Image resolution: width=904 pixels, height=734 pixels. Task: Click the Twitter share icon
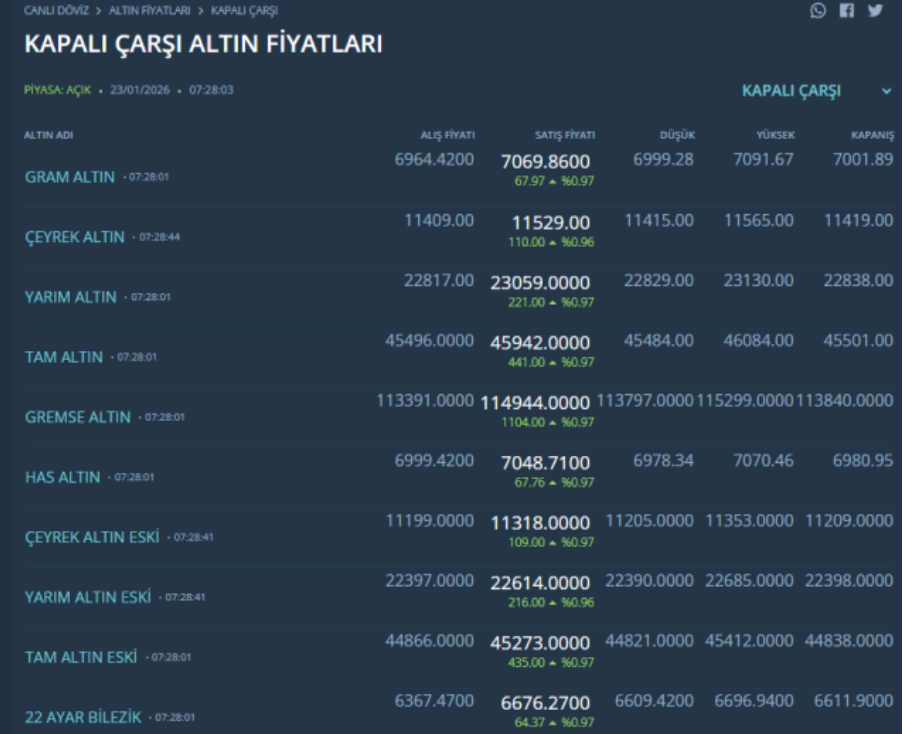tap(875, 10)
